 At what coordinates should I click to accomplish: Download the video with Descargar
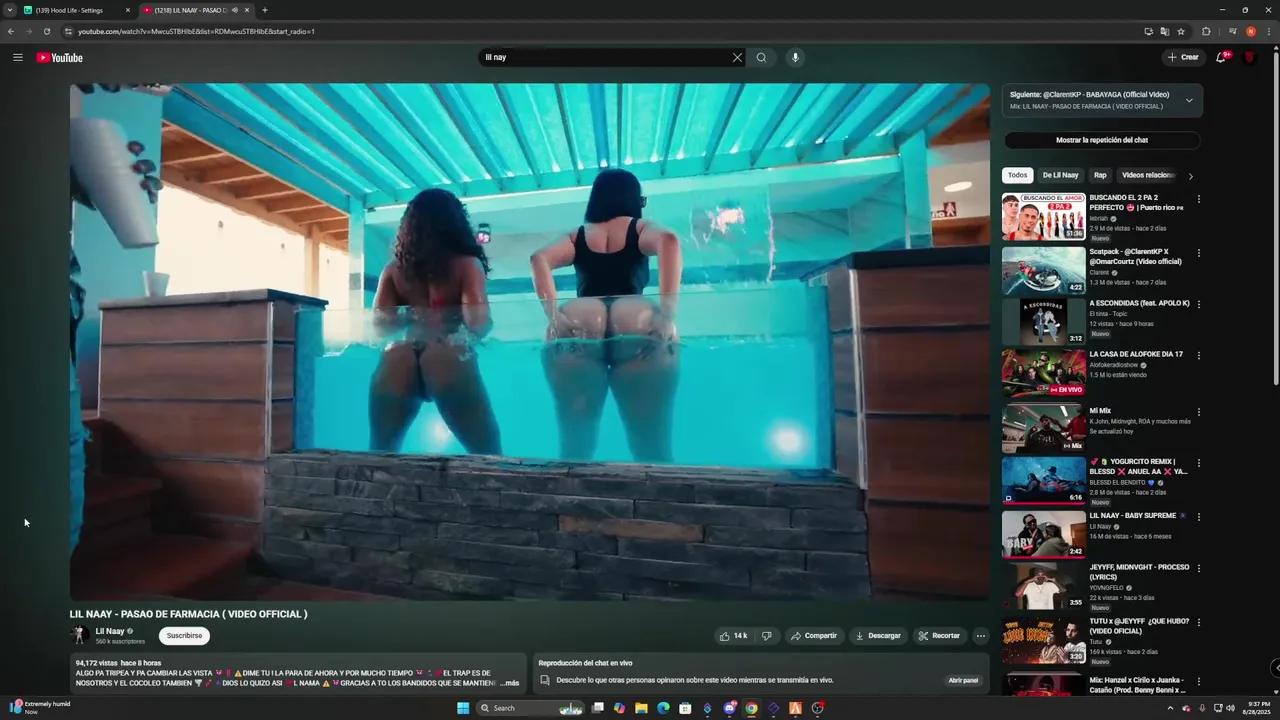tap(877, 635)
